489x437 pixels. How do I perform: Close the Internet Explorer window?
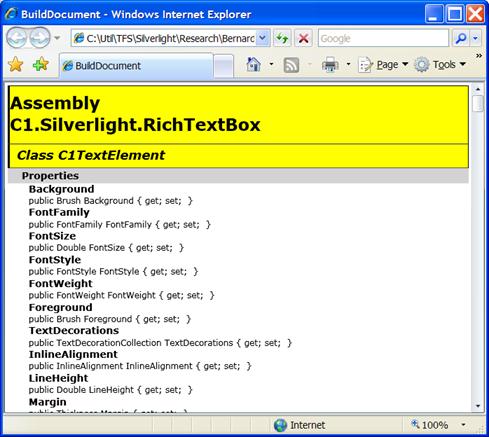click(x=475, y=14)
